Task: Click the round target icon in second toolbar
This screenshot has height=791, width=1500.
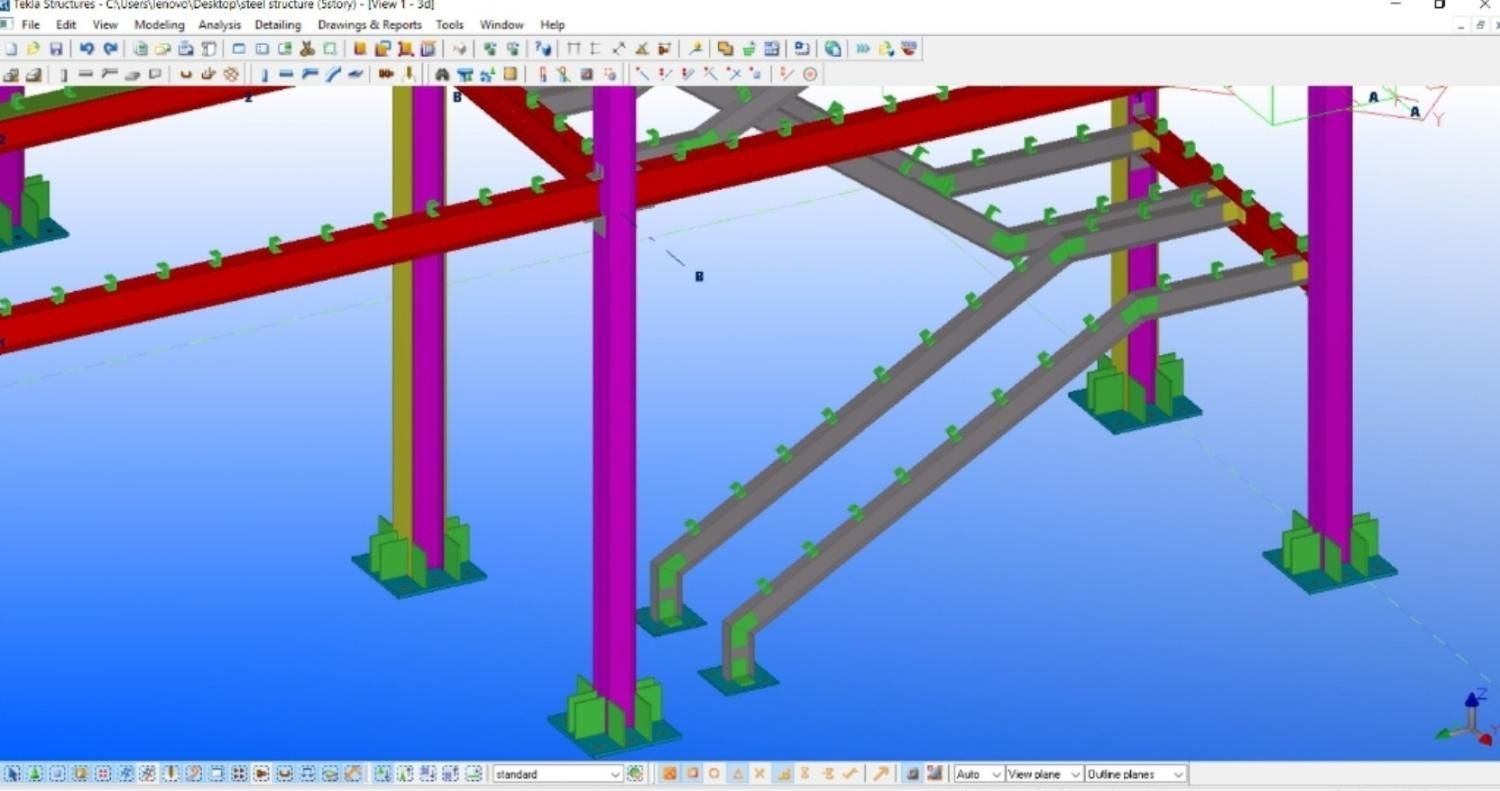Action: coord(810,74)
